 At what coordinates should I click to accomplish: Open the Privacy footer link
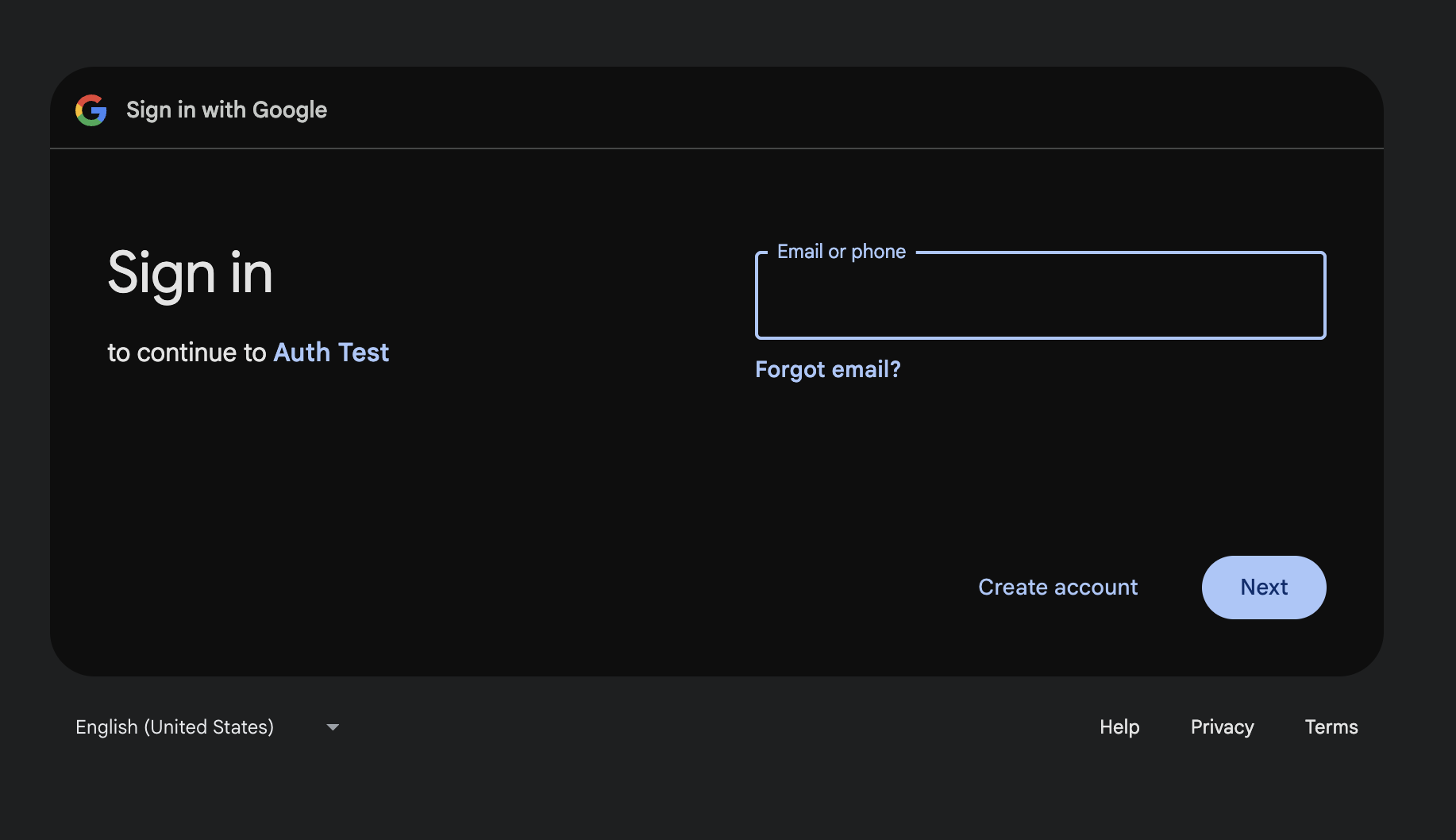1222,727
